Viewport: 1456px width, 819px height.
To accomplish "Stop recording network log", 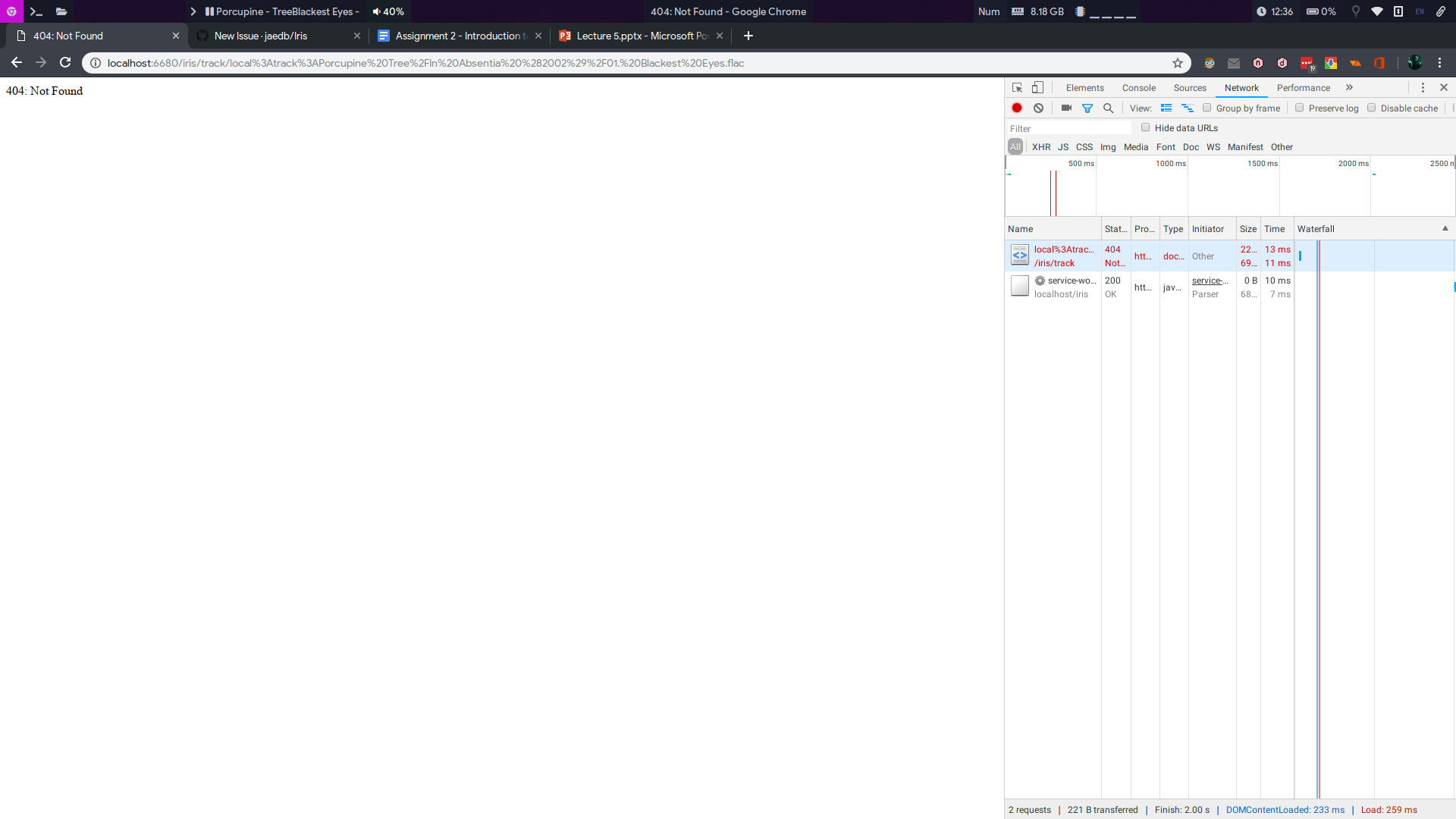I will [1017, 108].
